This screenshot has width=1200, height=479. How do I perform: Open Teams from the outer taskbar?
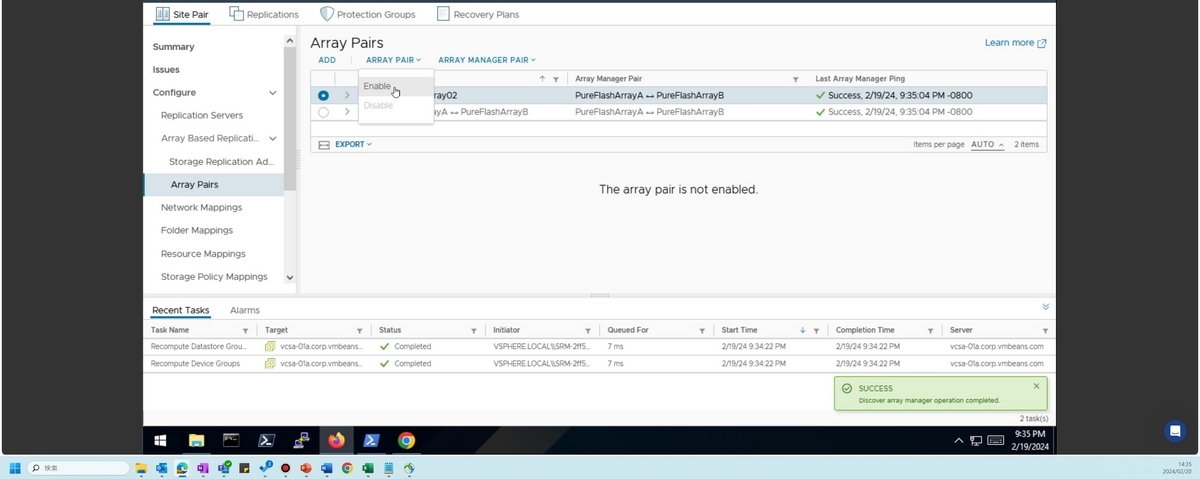pos(224,468)
